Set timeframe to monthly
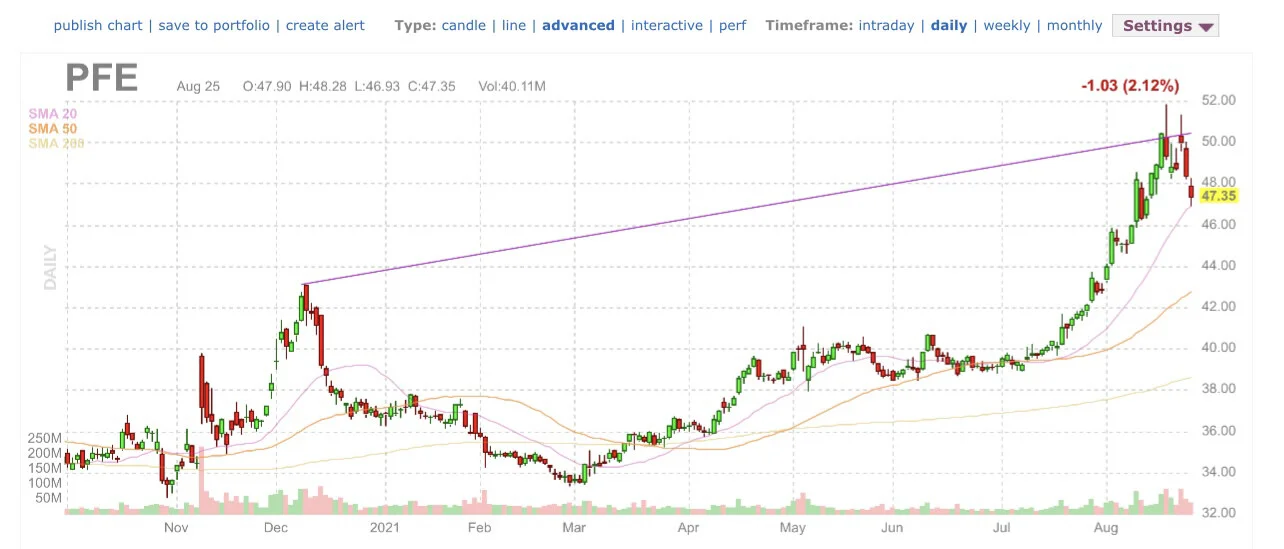 [1074, 26]
